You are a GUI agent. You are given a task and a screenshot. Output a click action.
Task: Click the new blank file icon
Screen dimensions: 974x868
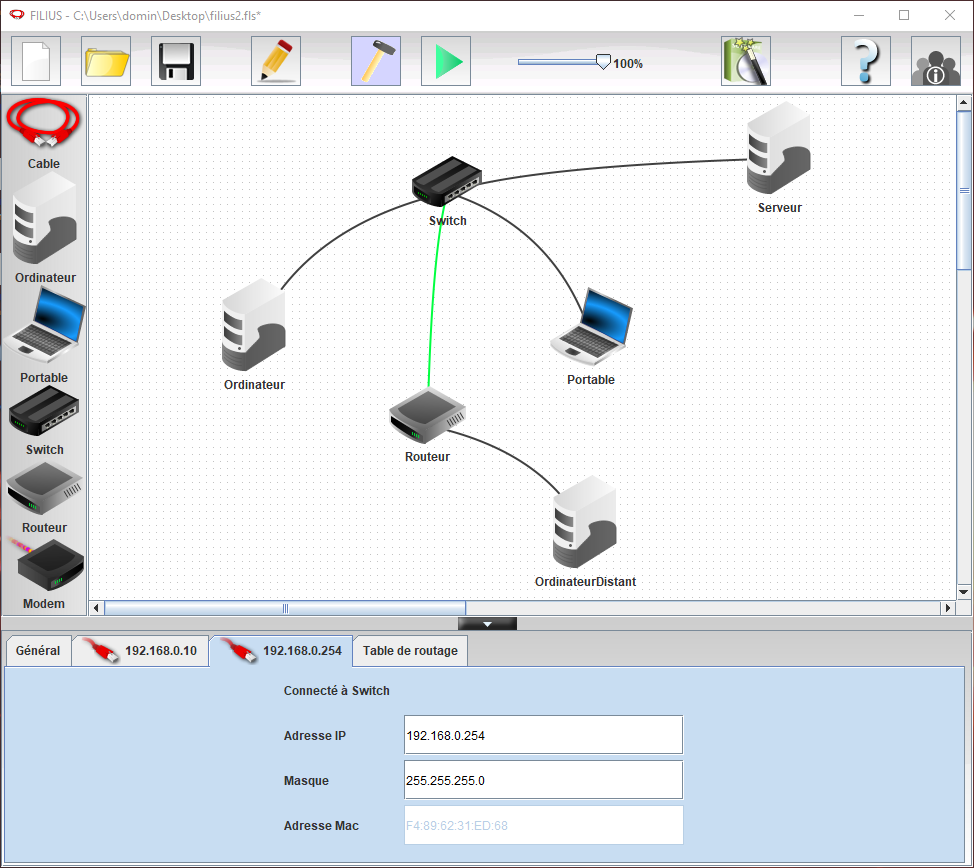pyautogui.click(x=36, y=61)
